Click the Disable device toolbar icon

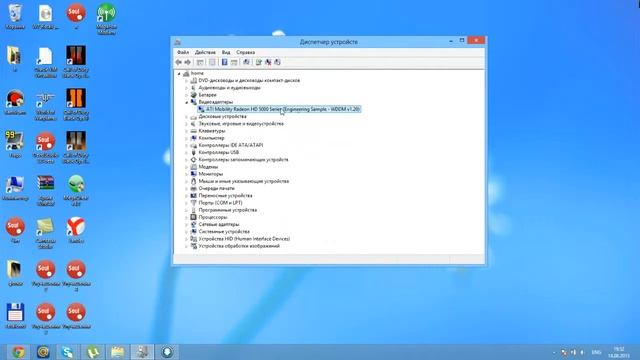pos(278,62)
